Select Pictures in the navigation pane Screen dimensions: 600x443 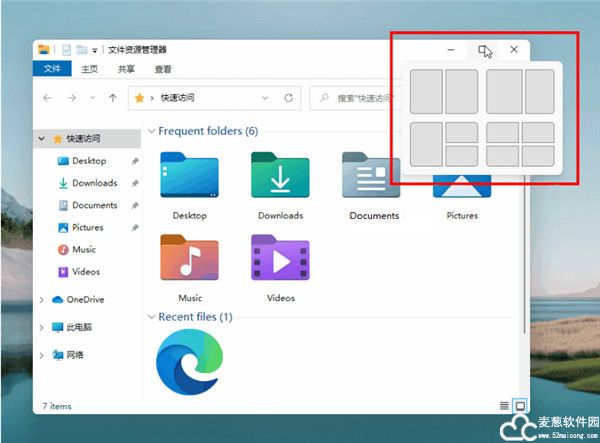coord(87,228)
